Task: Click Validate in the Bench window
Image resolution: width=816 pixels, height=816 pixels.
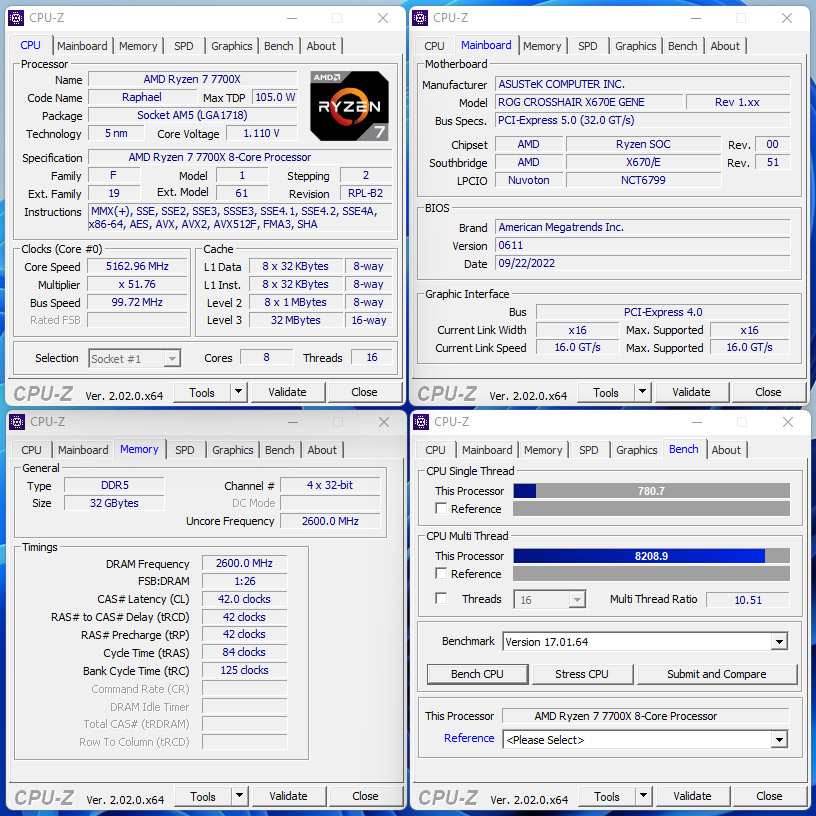Action: coord(692,796)
